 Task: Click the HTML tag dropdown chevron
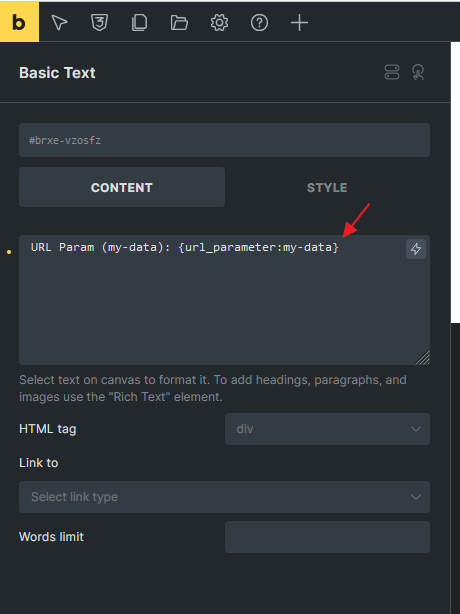tap(416, 429)
